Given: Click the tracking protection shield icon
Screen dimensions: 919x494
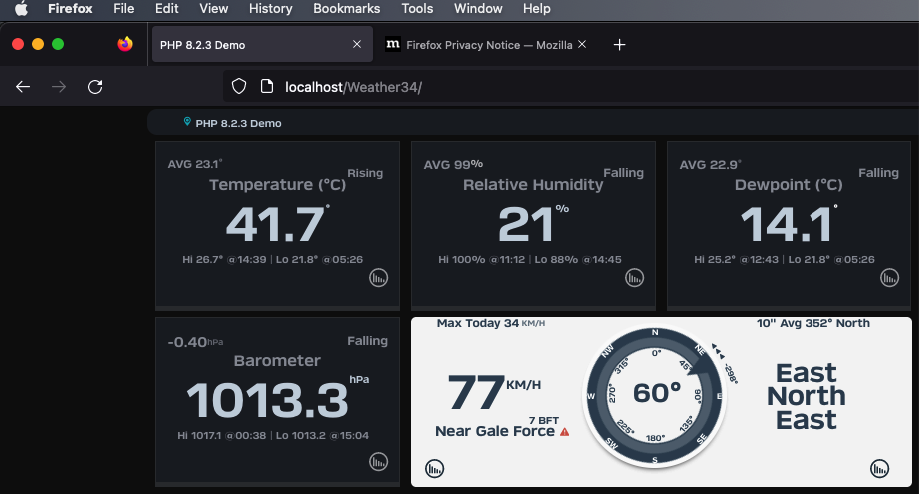Looking at the screenshot, I should coord(239,87).
